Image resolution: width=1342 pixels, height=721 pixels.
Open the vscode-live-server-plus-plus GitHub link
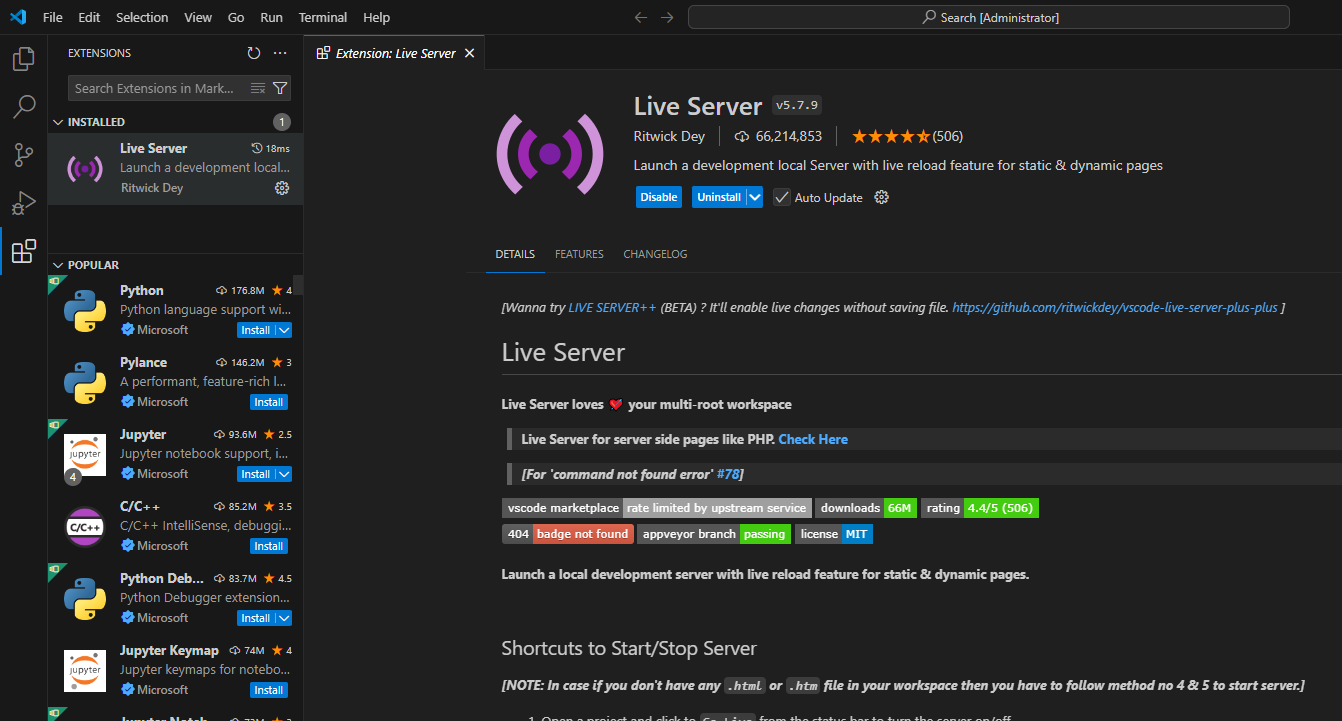pyautogui.click(x=1115, y=308)
